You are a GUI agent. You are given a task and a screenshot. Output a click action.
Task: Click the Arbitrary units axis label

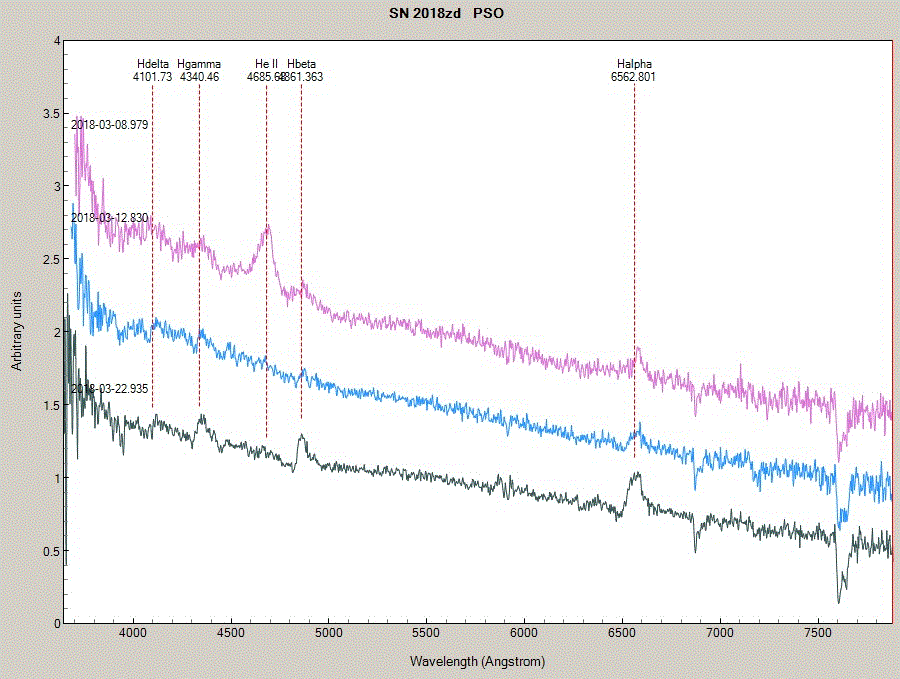pos(15,330)
